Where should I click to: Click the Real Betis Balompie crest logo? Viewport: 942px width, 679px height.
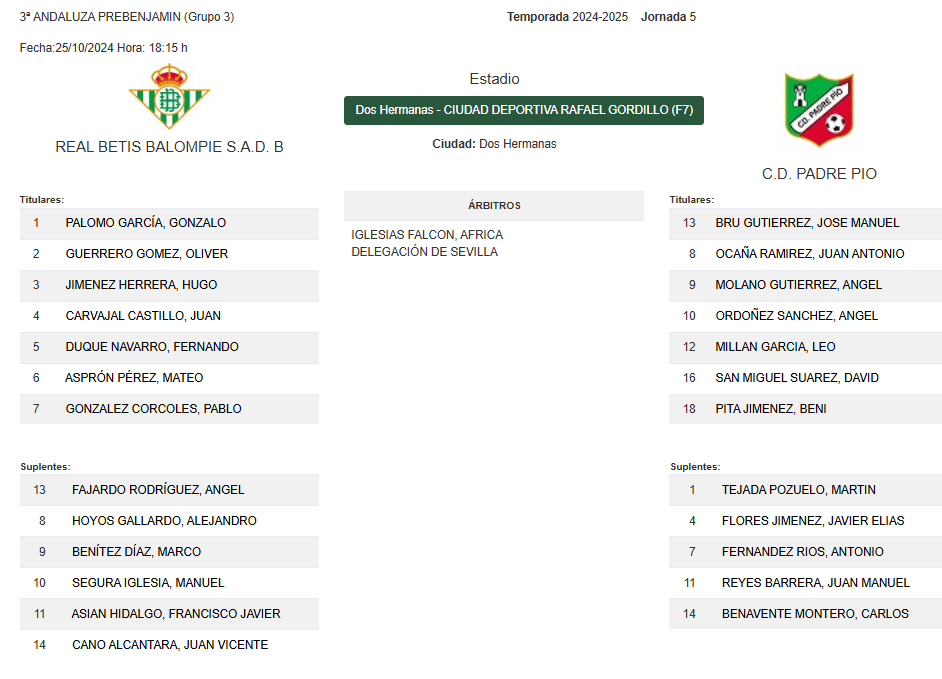[169, 97]
